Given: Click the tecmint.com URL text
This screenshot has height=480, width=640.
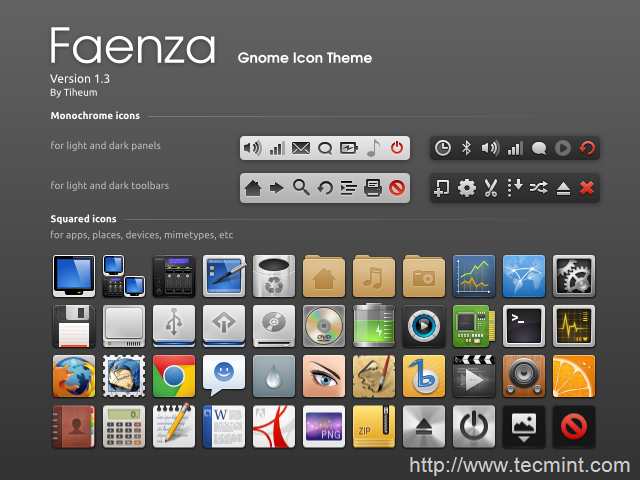Looking at the screenshot, I should pos(520,465).
